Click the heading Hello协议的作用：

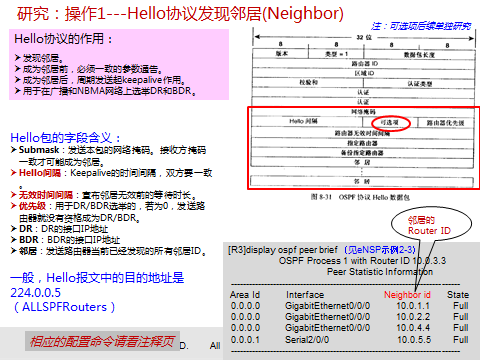point(63,39)
